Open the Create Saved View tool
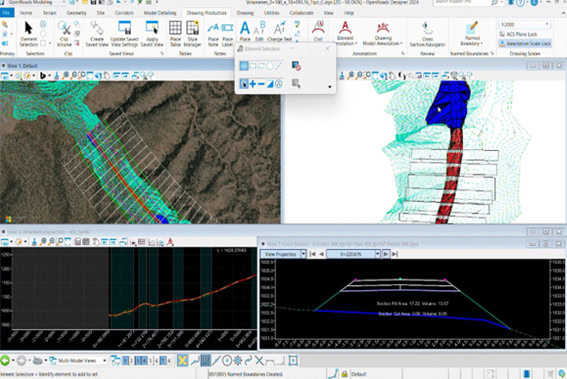This screenshot has width=567, height=379. pyautogui.click(x=97, y=34)
